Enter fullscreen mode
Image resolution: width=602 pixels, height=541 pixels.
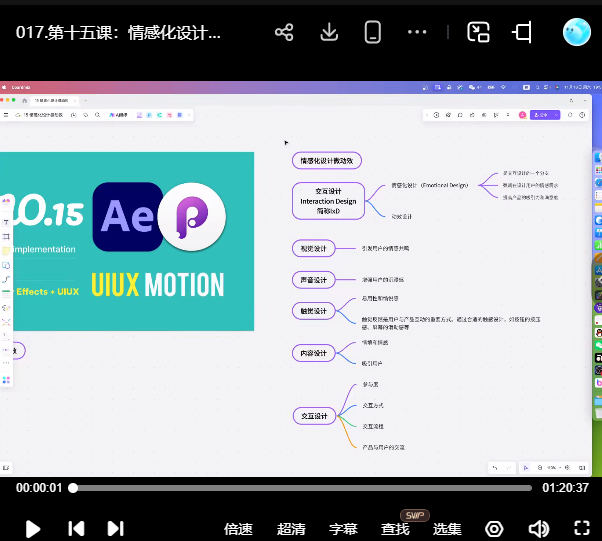pyautogui.click(x=582, y=528)
